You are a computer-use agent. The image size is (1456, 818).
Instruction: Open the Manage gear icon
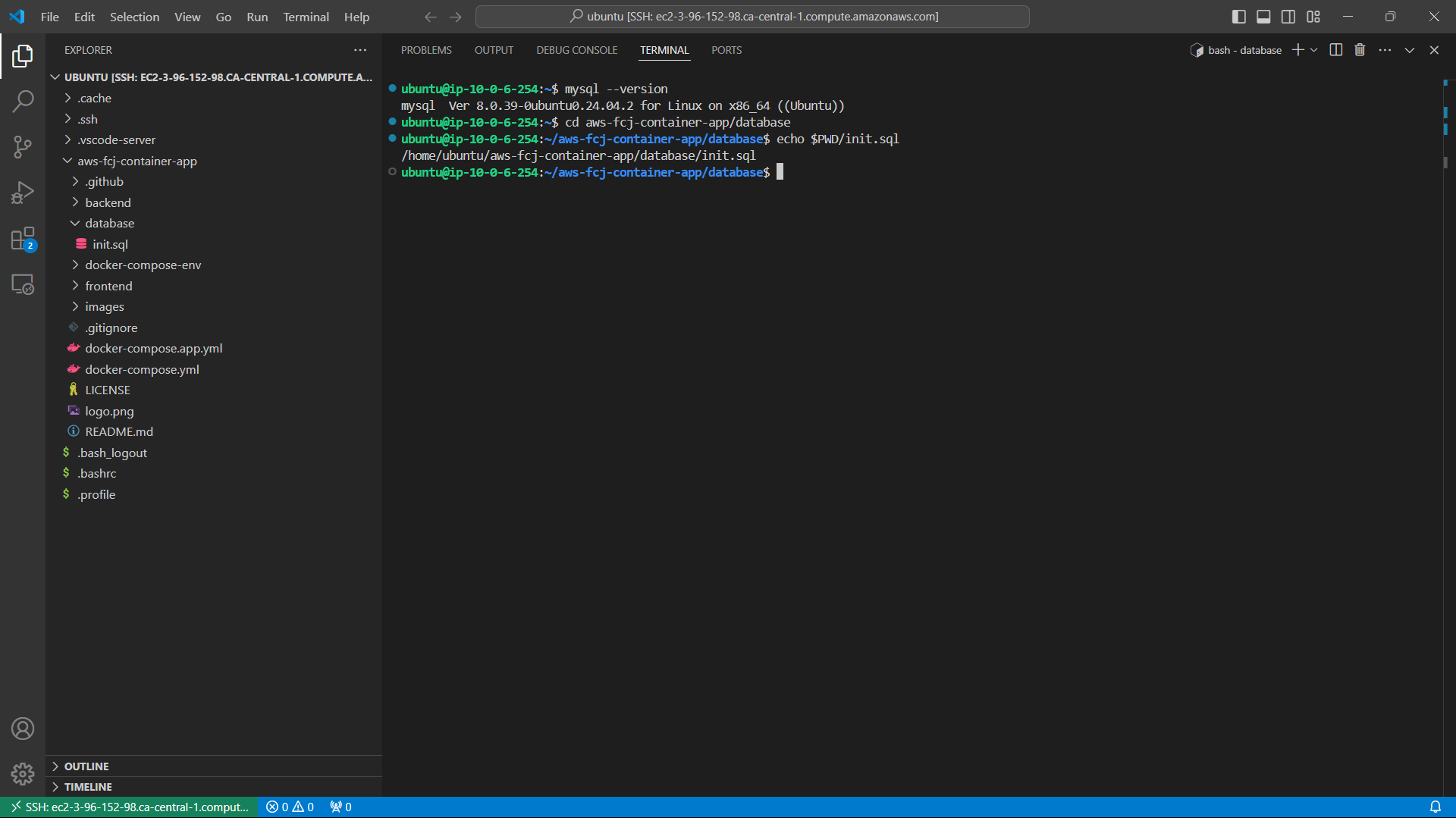23,774
